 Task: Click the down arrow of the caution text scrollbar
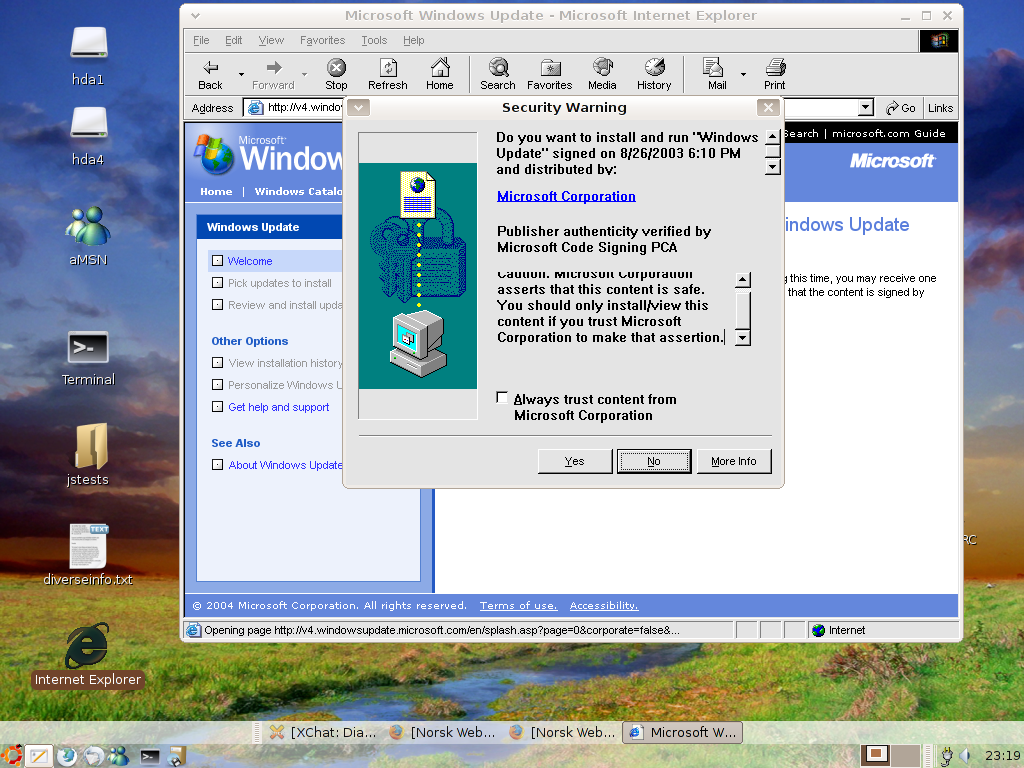coord(743,338)
